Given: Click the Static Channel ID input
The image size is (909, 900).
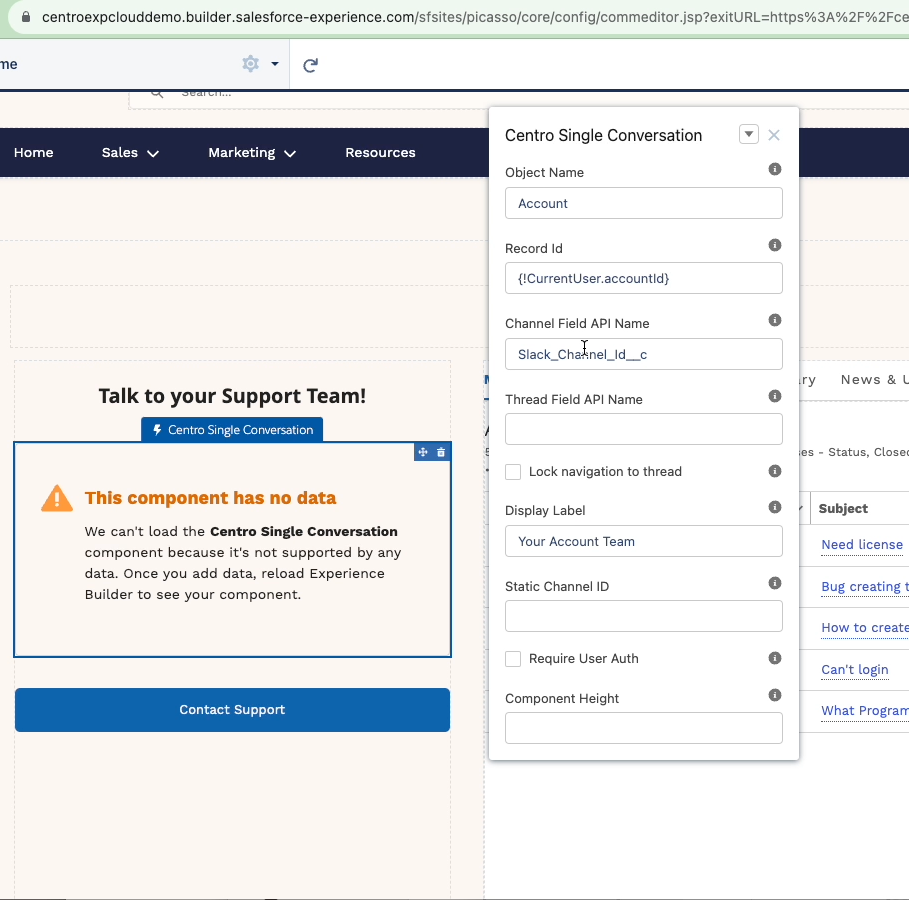Looking at the screenshot, I should click(x=643, y=616).
